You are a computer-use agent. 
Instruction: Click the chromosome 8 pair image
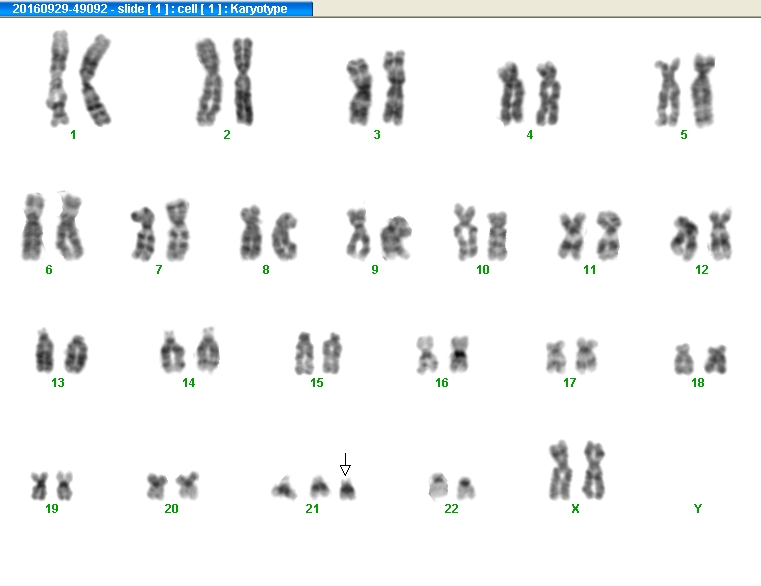click(268, 233)
